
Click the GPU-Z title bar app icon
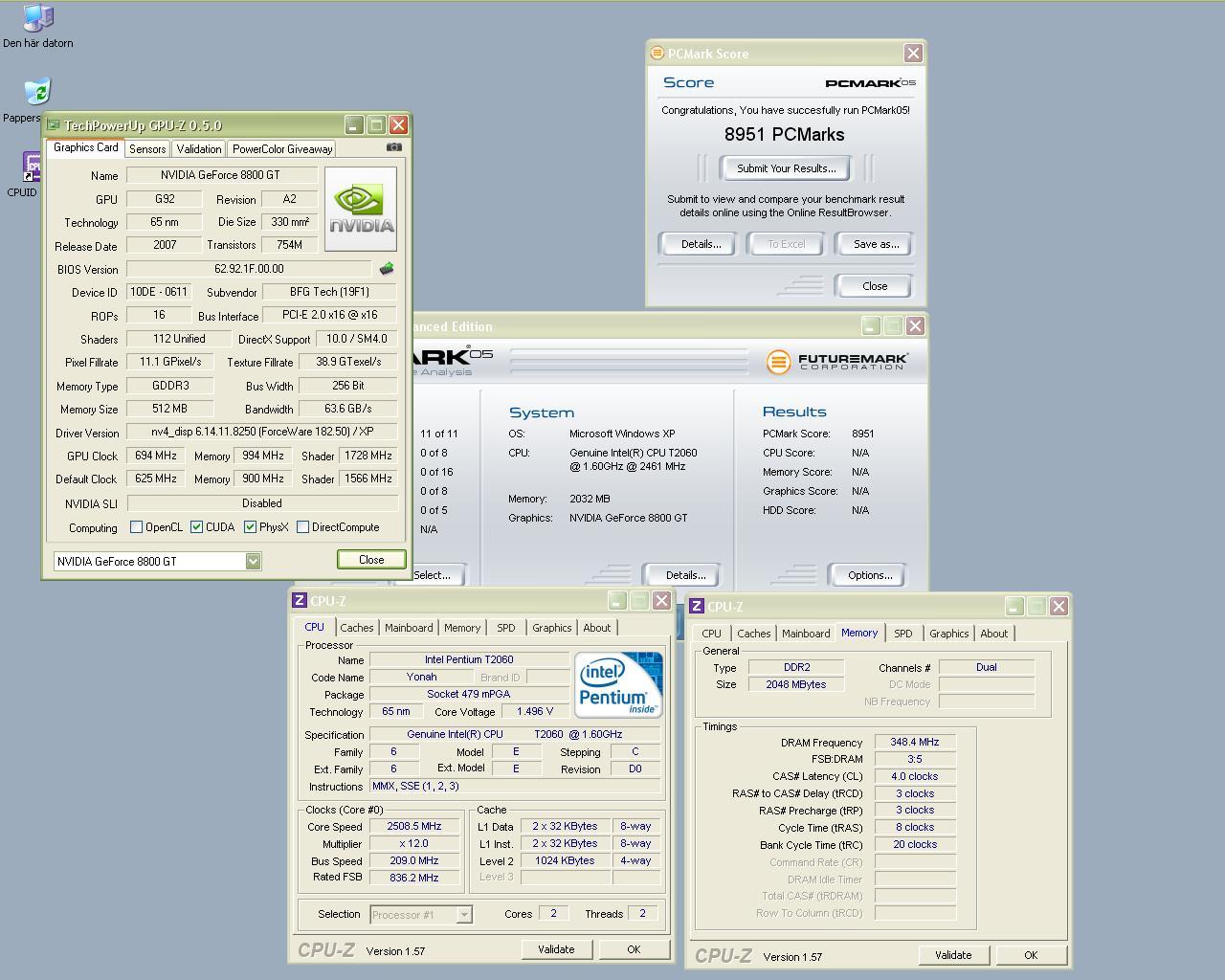(54, 125)
